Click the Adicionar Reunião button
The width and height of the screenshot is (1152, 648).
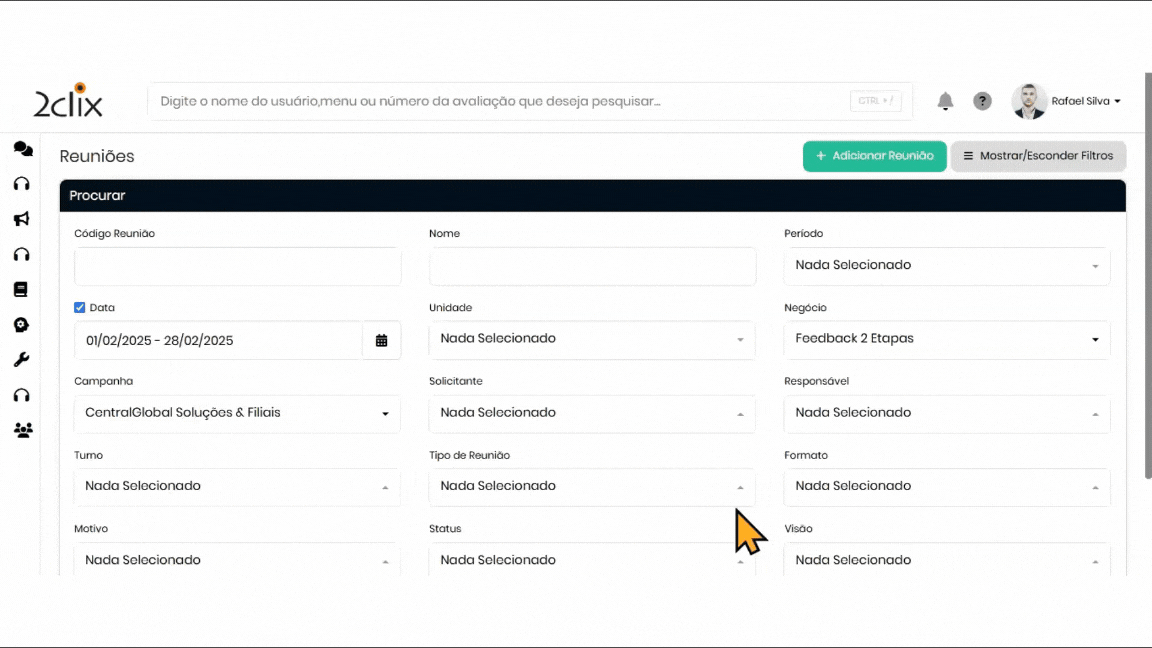874,156
